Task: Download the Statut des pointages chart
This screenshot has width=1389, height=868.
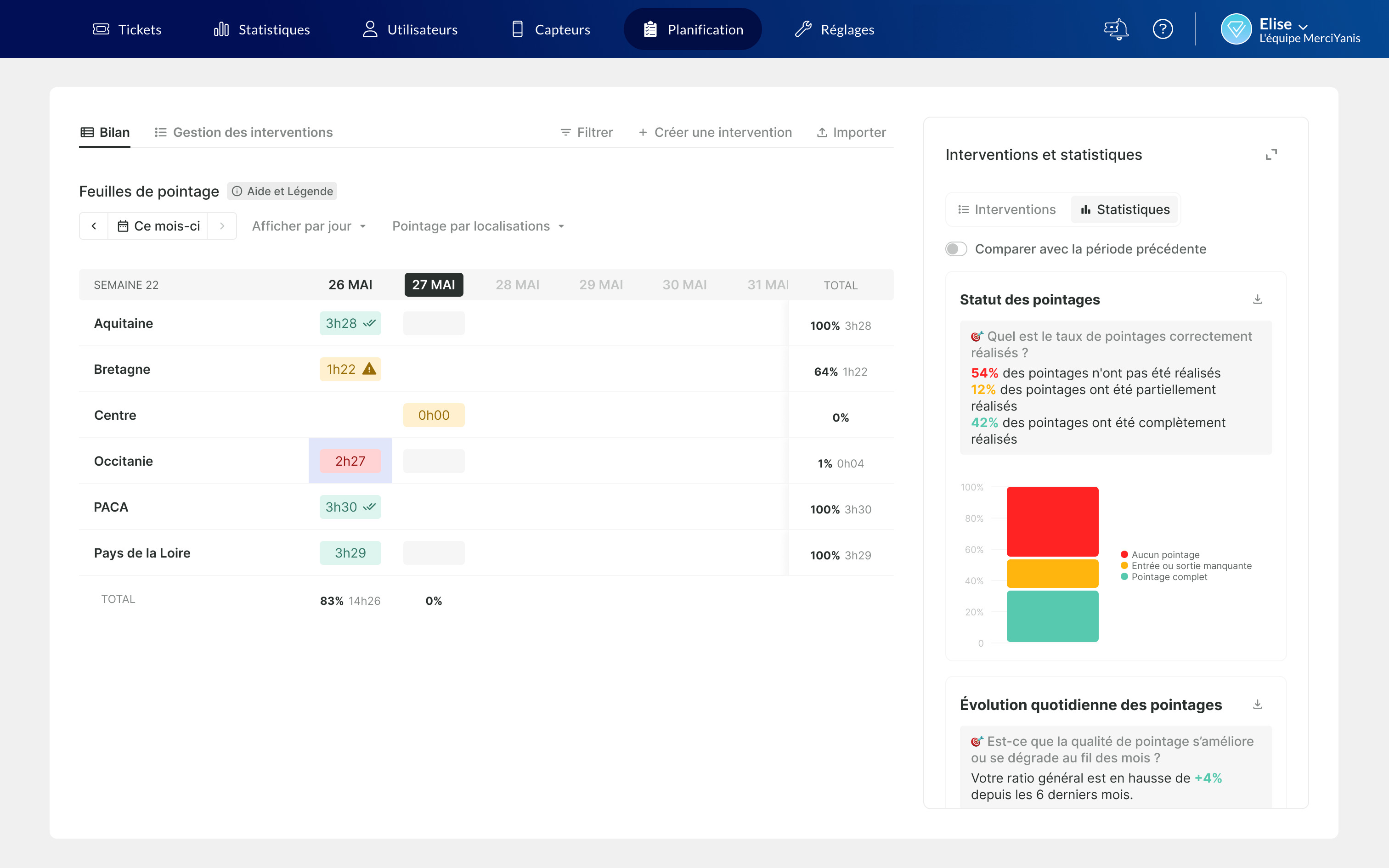Action: pyautogui.click(x=1257, y=299)
